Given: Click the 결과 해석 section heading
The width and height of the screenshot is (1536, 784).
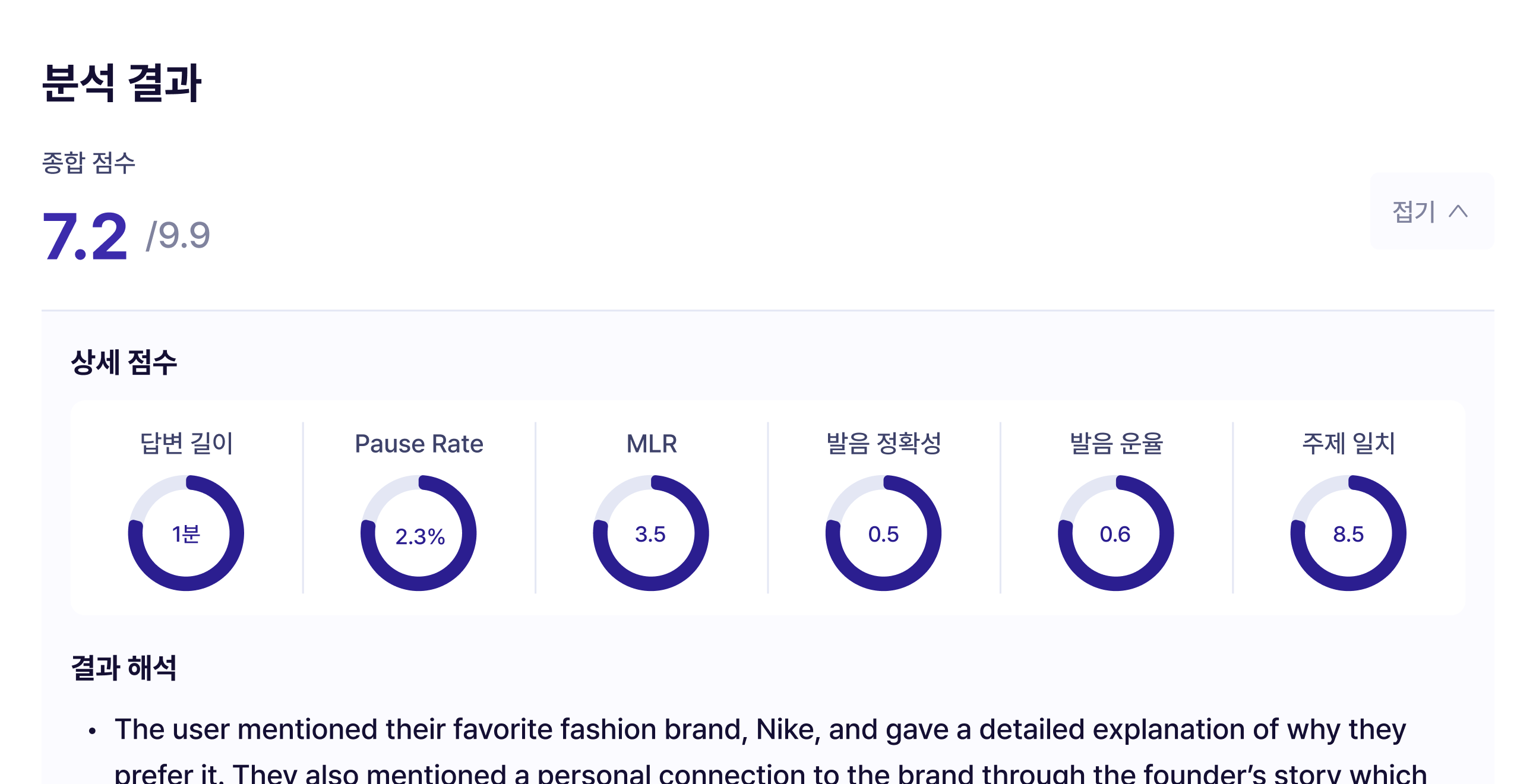Looking at the screenshot, I should [124, 667].
